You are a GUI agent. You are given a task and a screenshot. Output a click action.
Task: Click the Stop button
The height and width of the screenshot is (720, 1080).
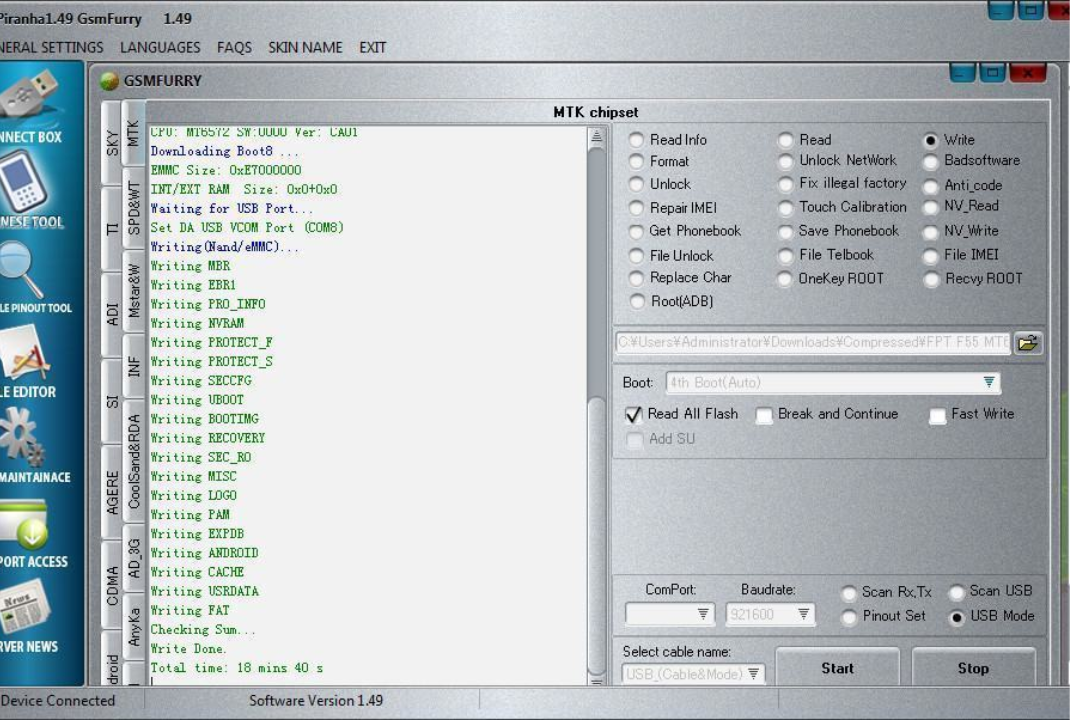point(973,668)
